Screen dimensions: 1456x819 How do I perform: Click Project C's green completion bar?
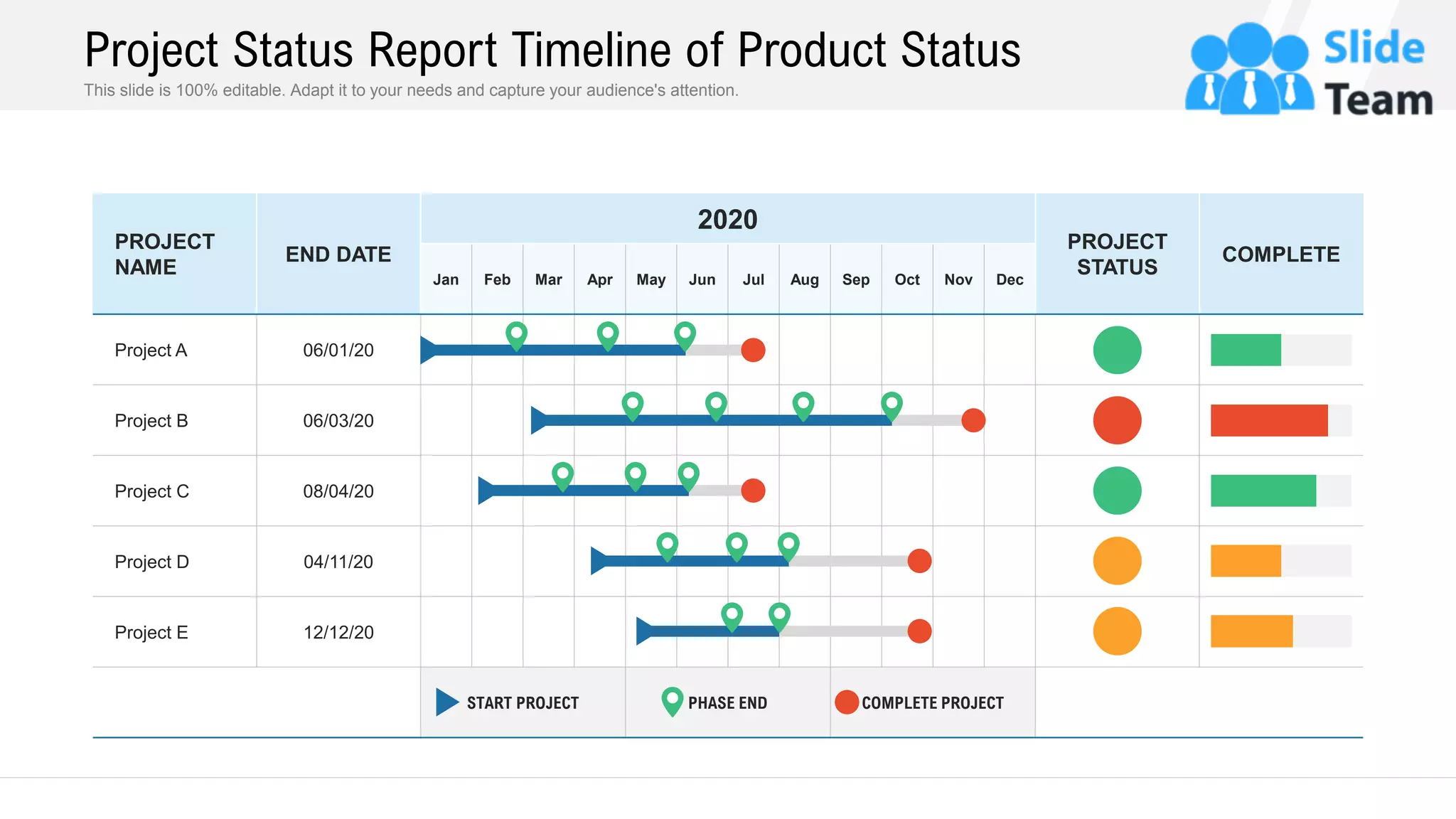click(1263, 491)
